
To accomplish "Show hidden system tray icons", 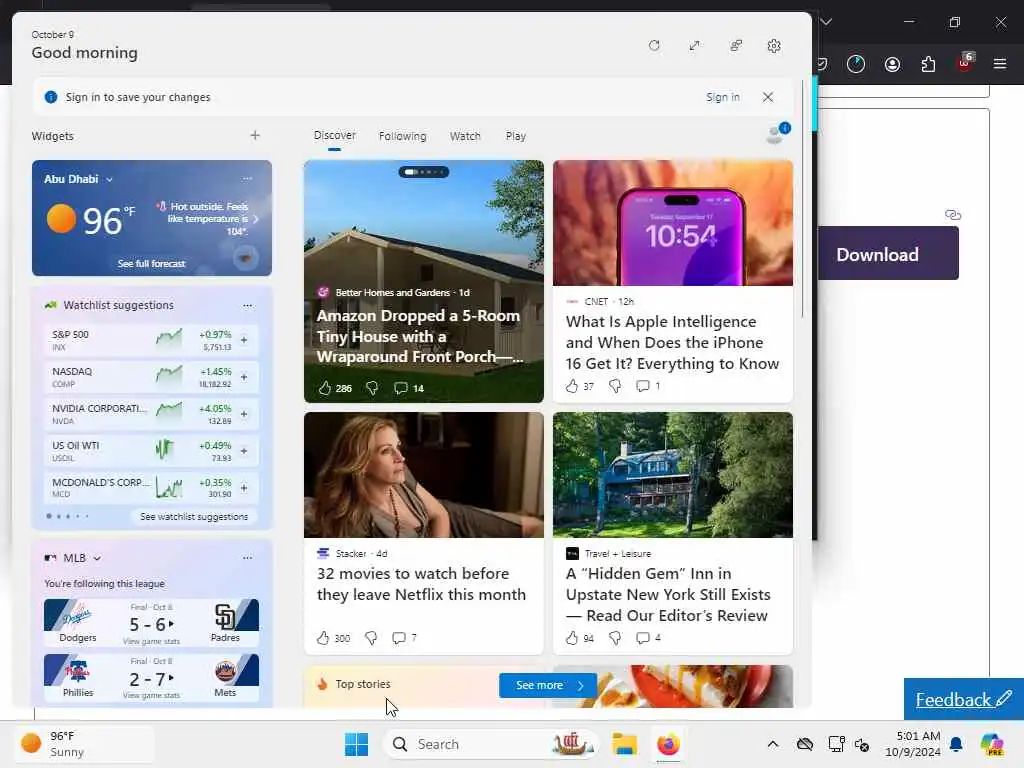I will click(773, 744).
